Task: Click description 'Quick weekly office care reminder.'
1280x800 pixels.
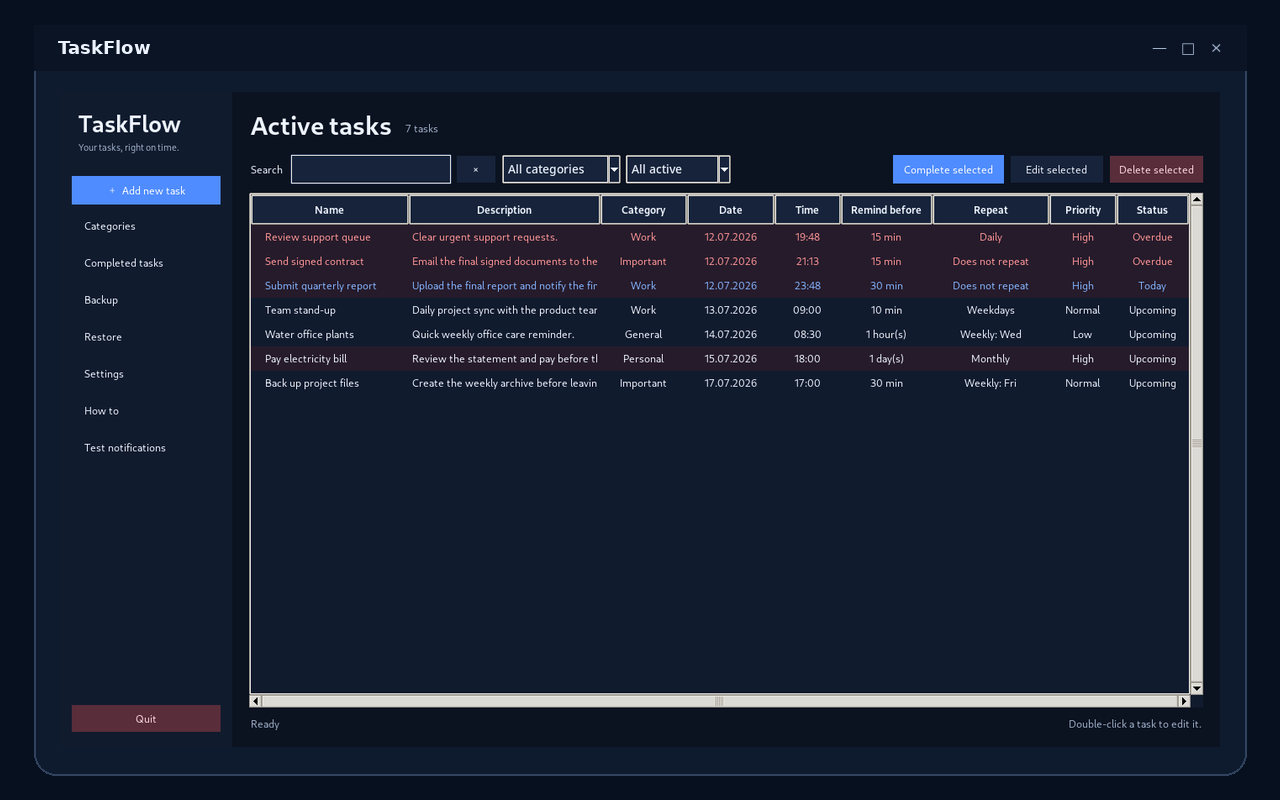Action: point(493,334)
